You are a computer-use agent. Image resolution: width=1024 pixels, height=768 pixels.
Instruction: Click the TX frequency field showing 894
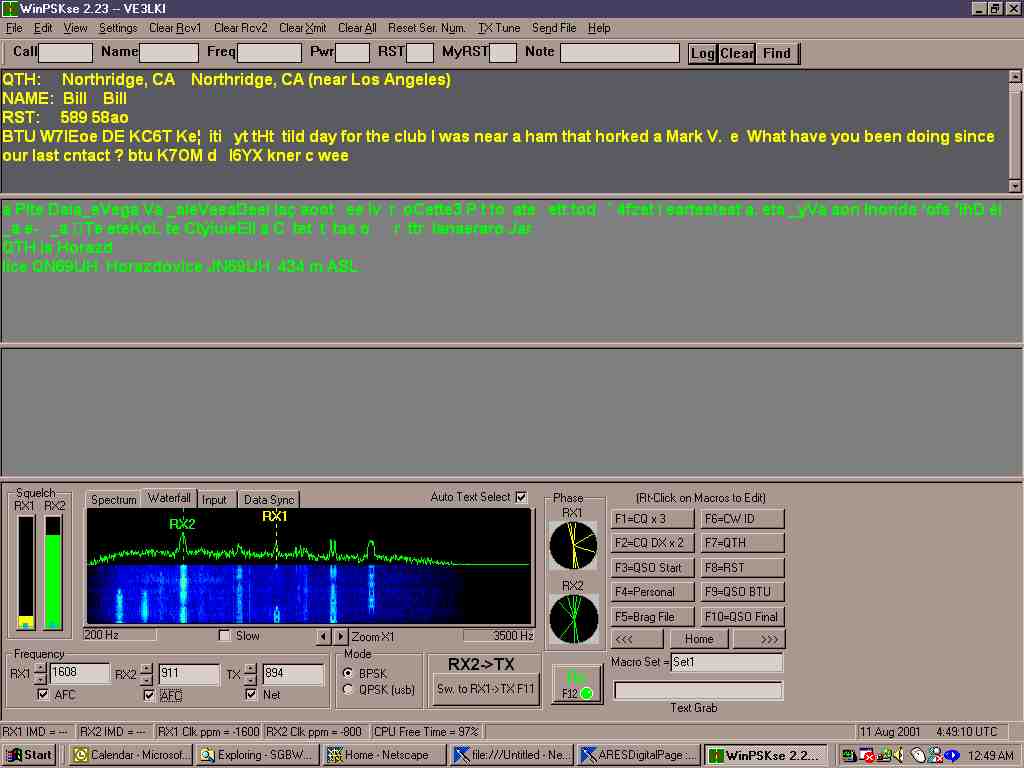click(293, 674)
